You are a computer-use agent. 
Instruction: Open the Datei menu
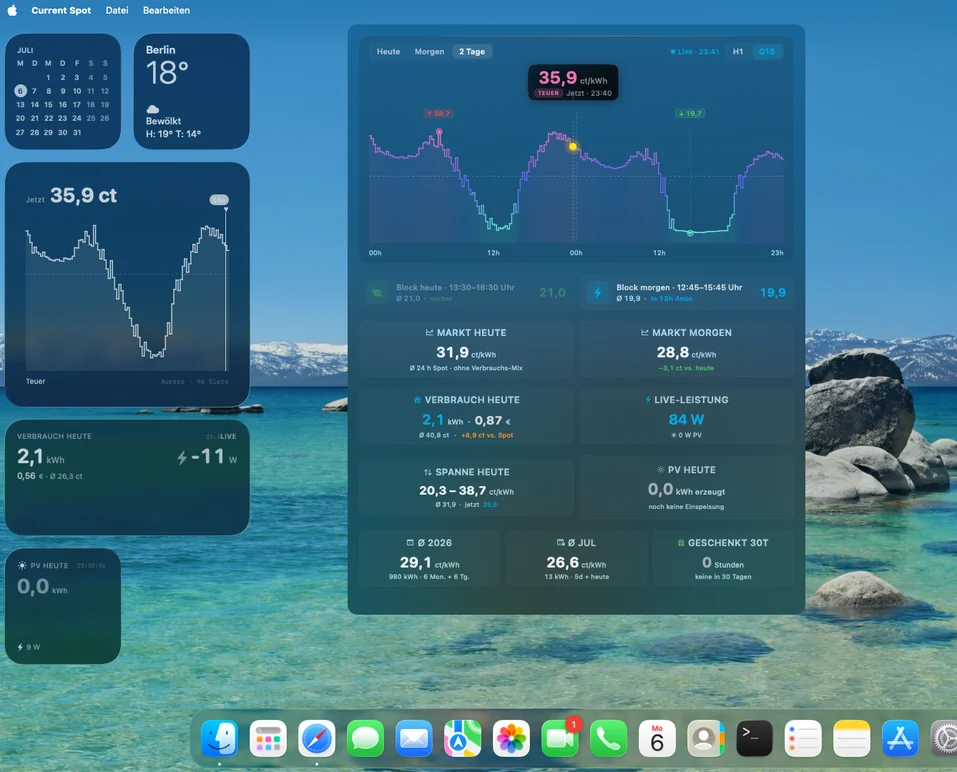117,10
